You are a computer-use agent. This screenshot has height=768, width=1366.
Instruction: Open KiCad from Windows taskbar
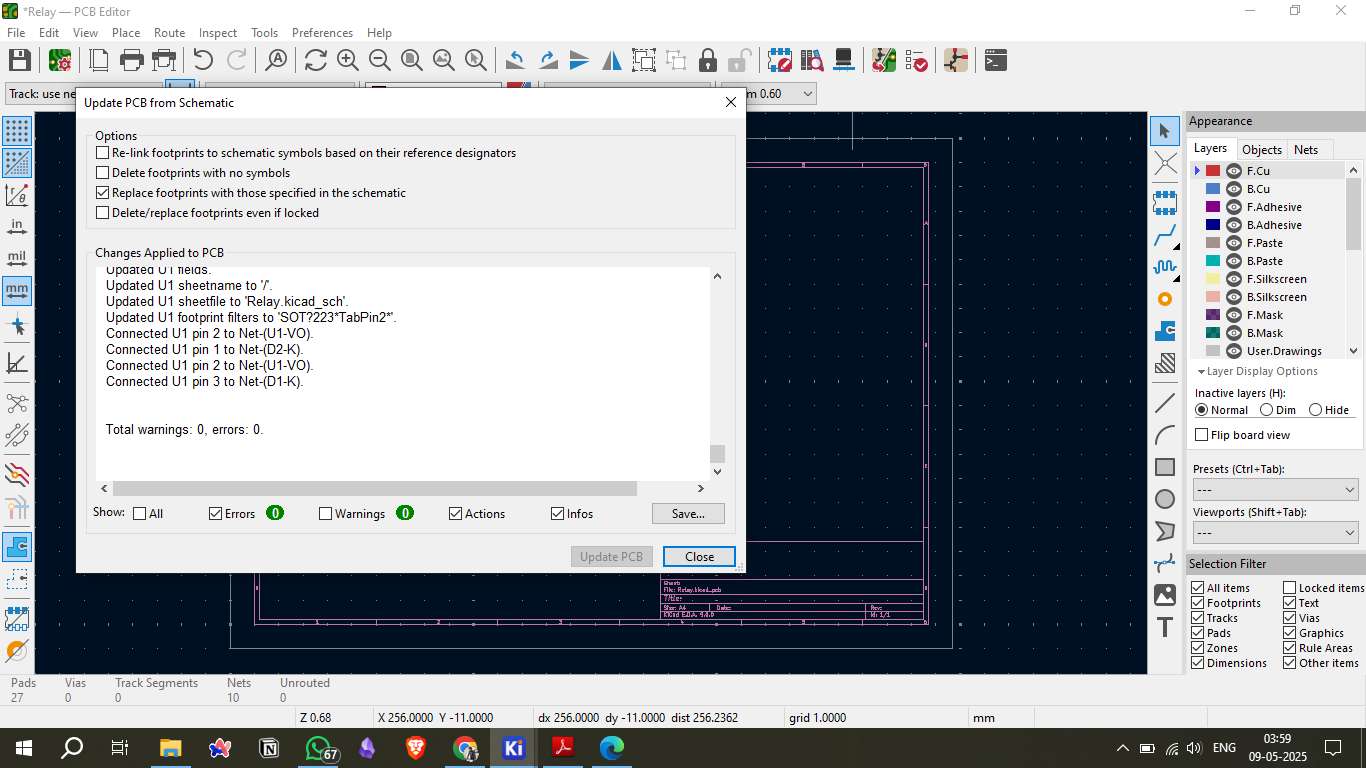click(514, 747)
